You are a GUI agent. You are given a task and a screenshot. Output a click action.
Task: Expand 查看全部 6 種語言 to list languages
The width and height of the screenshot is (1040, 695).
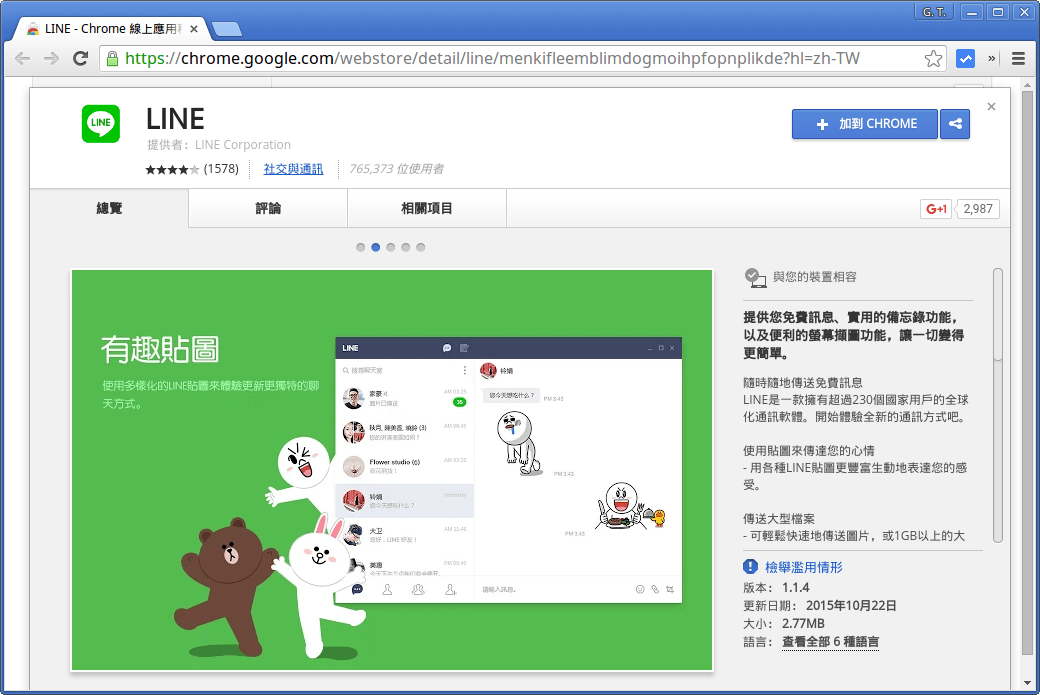830,642
